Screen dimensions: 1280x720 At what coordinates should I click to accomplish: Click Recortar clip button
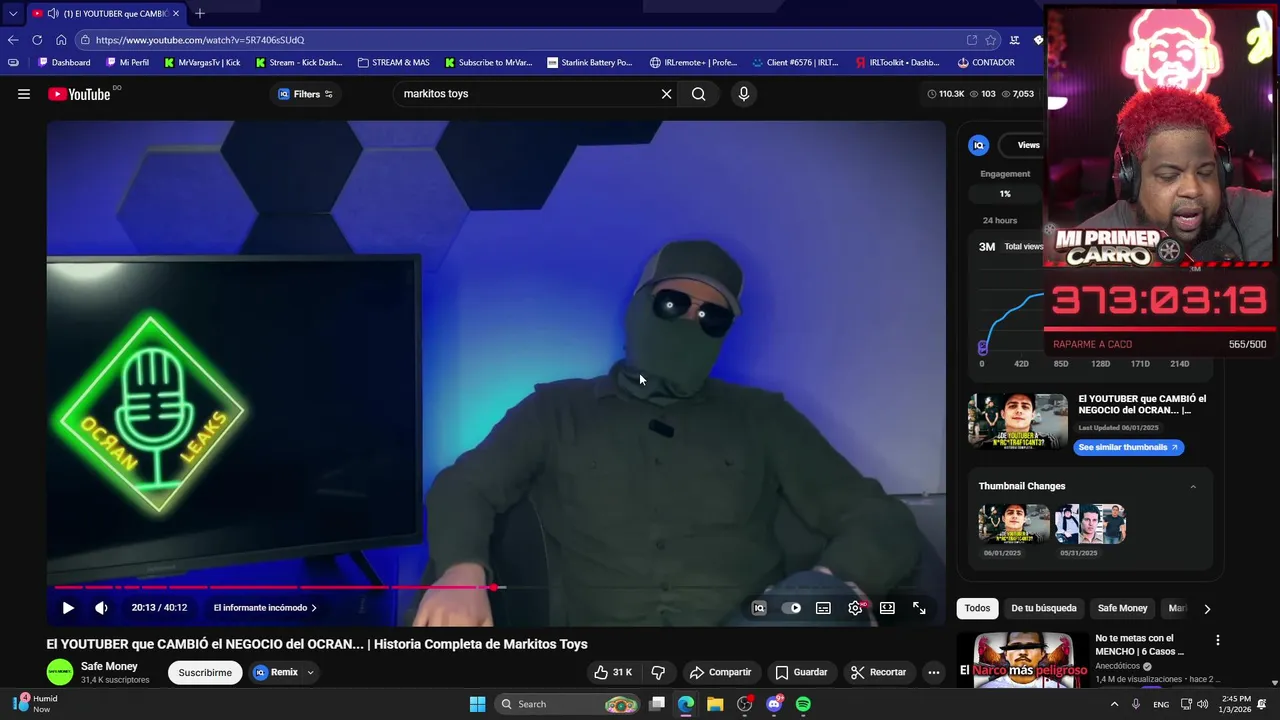click(x=877, y=672)
